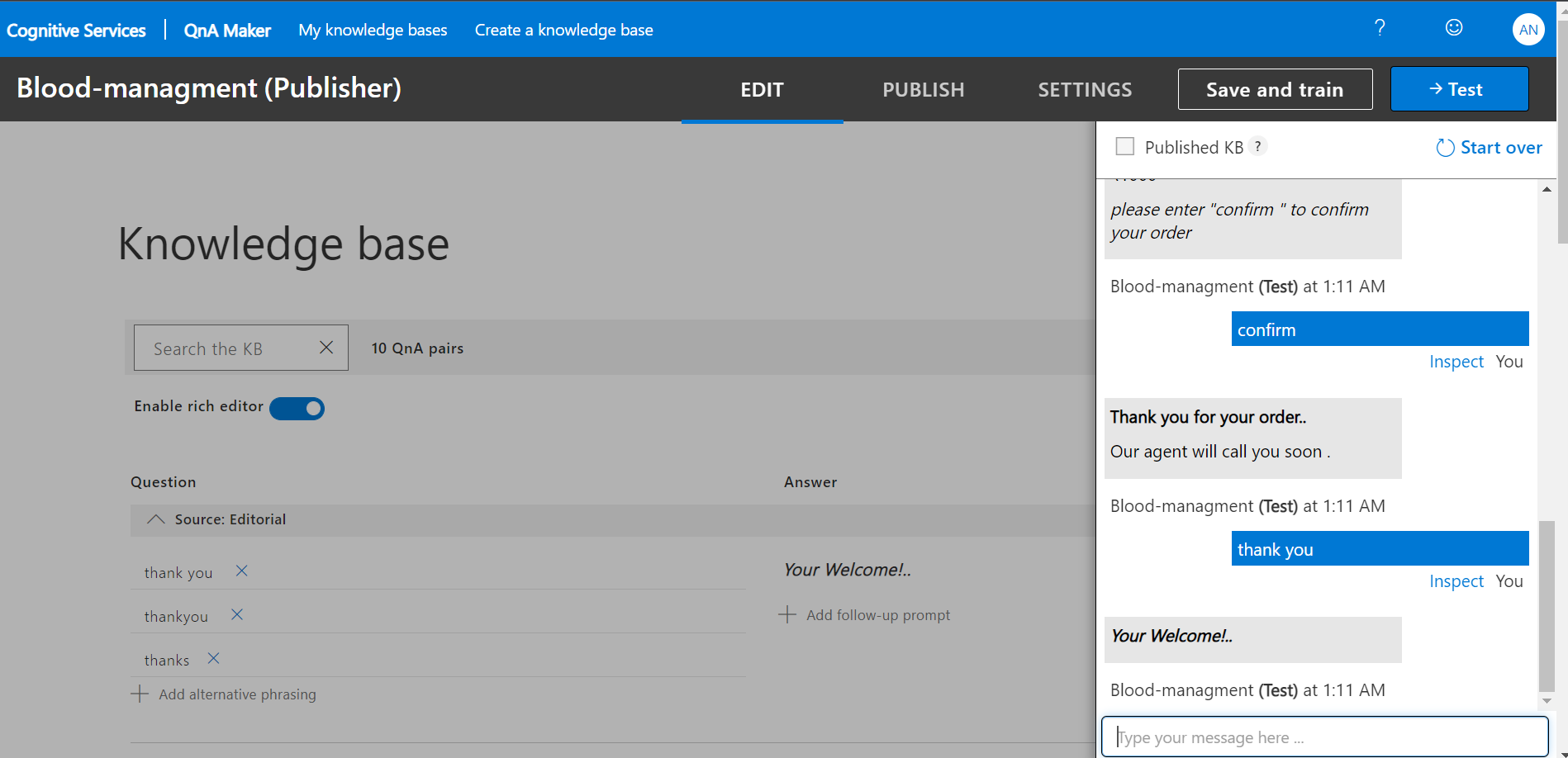Toggle the Enable rich editor switch
Viewport: 1568px width, 758px height.
(x=297, y=408)
